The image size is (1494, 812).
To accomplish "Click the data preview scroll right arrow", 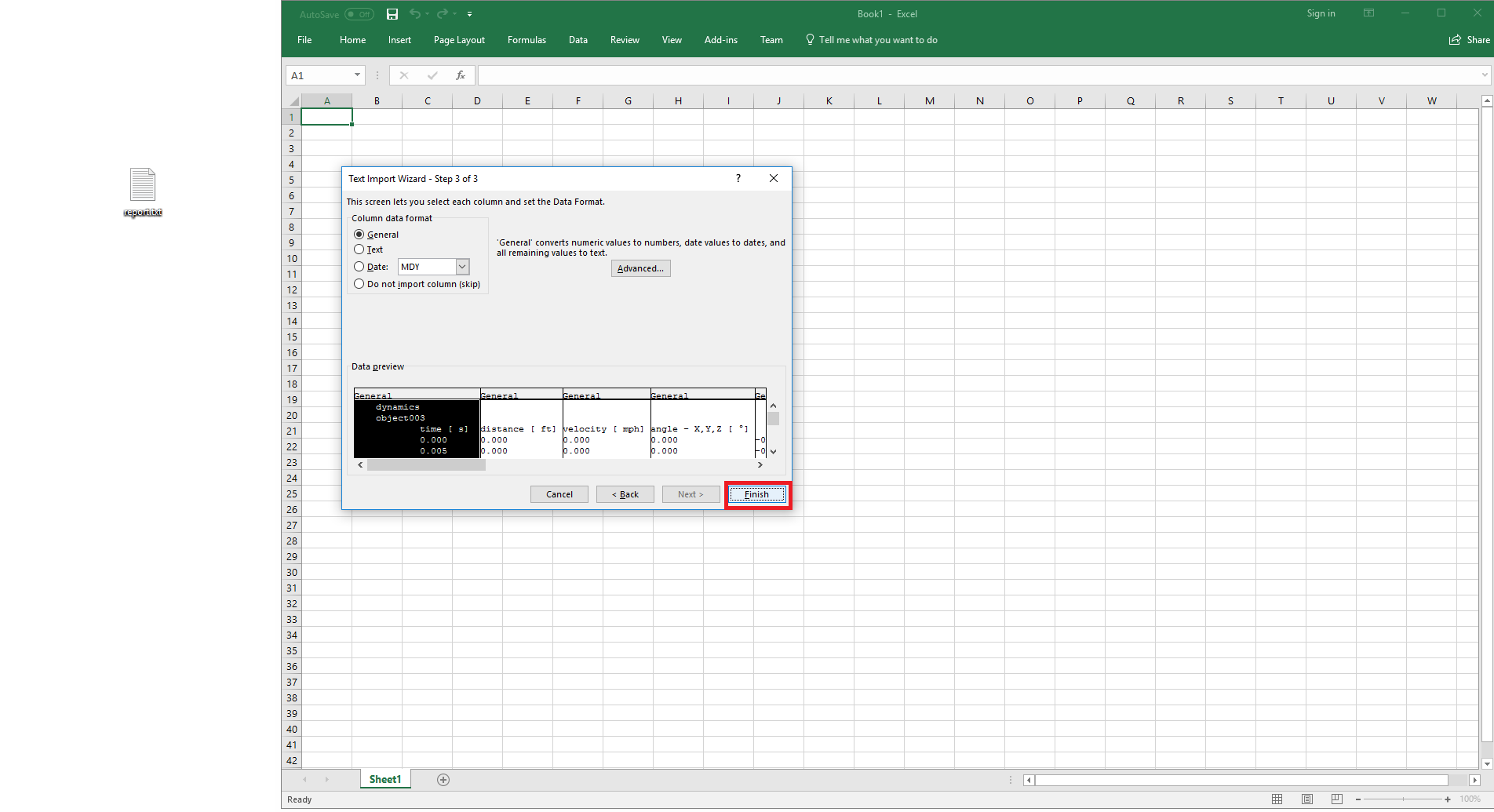I will (x=760, y=464).
